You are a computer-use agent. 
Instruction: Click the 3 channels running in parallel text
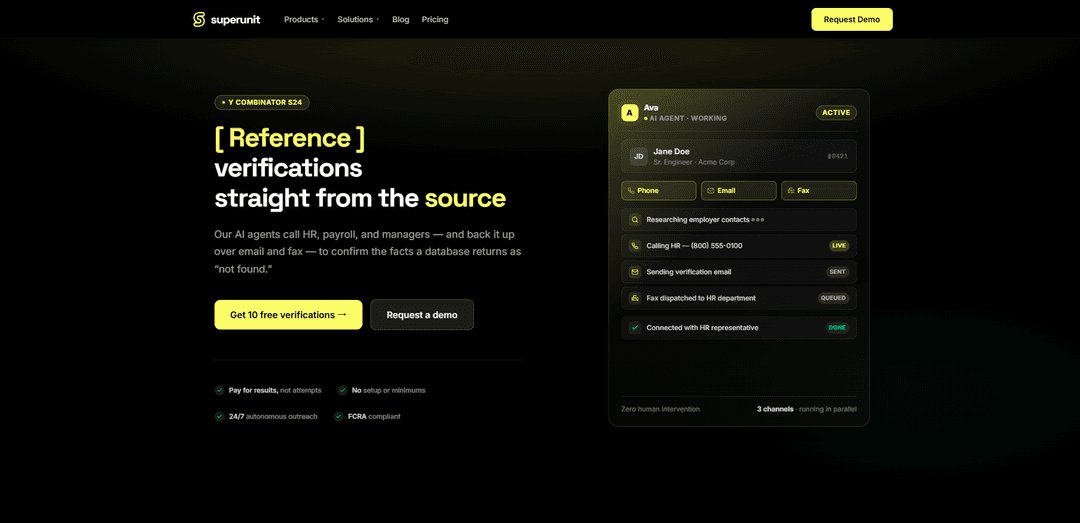(x=807, y=409)
